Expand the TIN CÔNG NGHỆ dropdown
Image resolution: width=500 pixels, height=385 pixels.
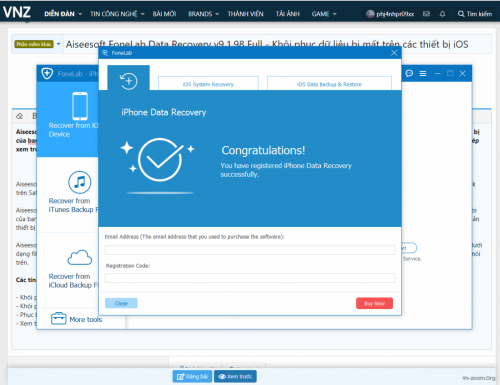pos(143,14)
